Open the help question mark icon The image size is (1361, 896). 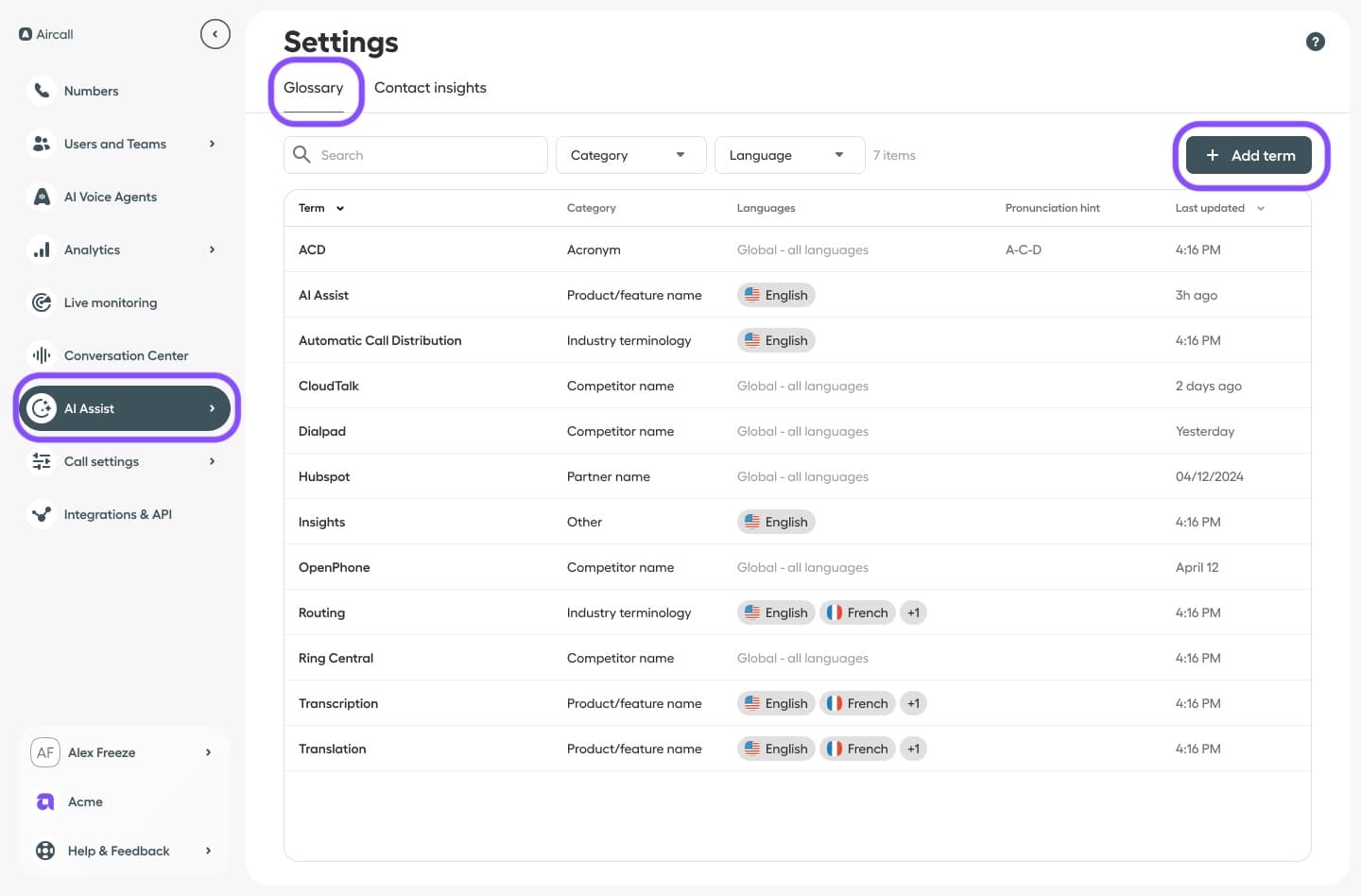click(1315, 42)
